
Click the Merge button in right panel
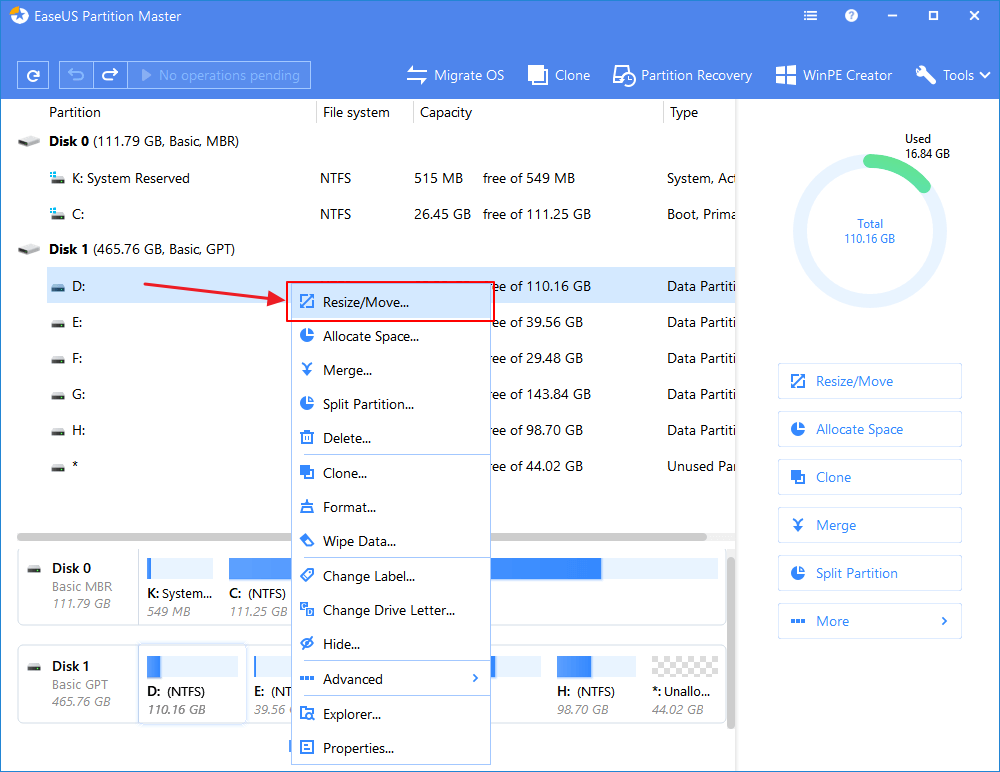pos(869,525)
